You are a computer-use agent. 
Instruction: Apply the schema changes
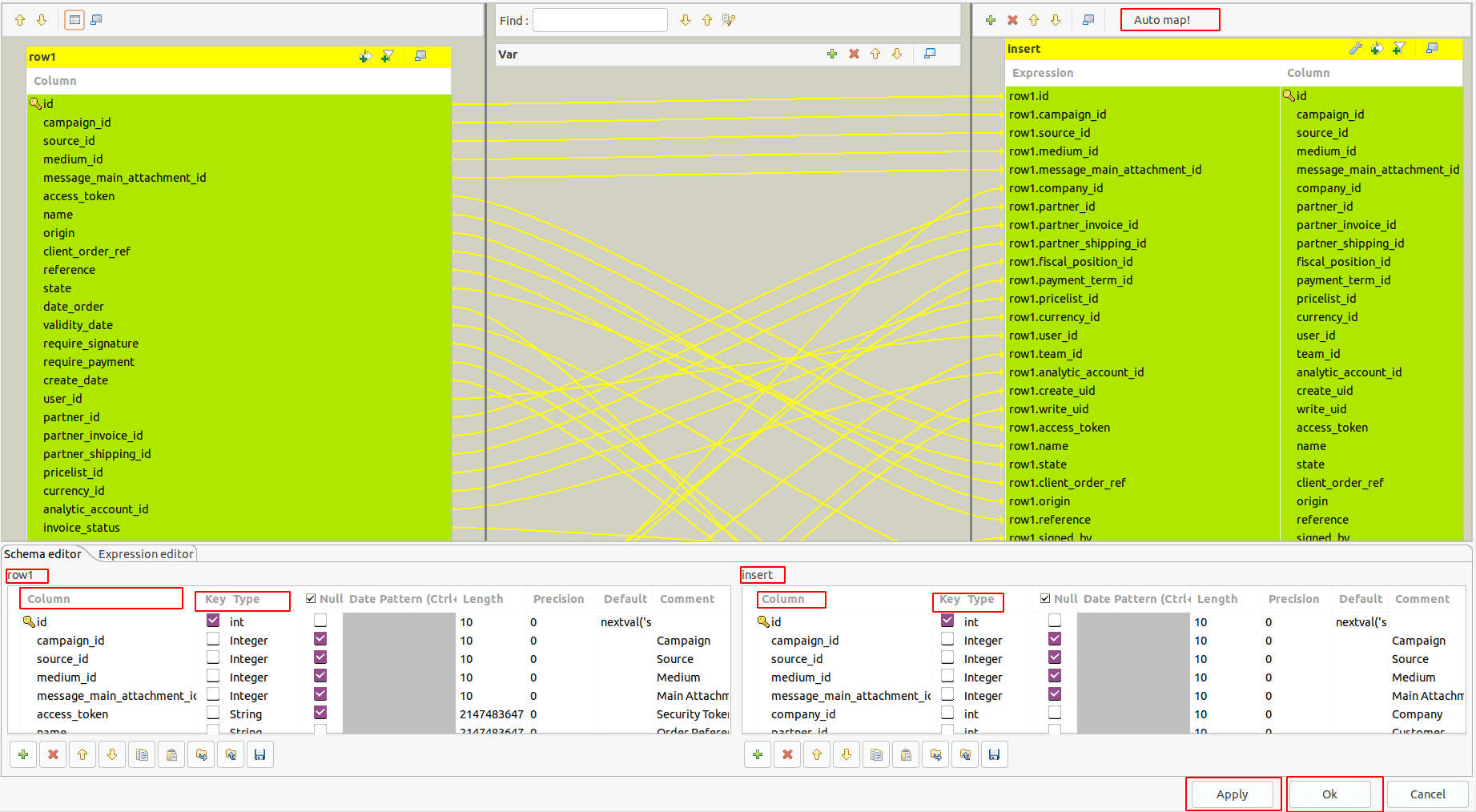pyautogui.click(x=1232, y=794)
